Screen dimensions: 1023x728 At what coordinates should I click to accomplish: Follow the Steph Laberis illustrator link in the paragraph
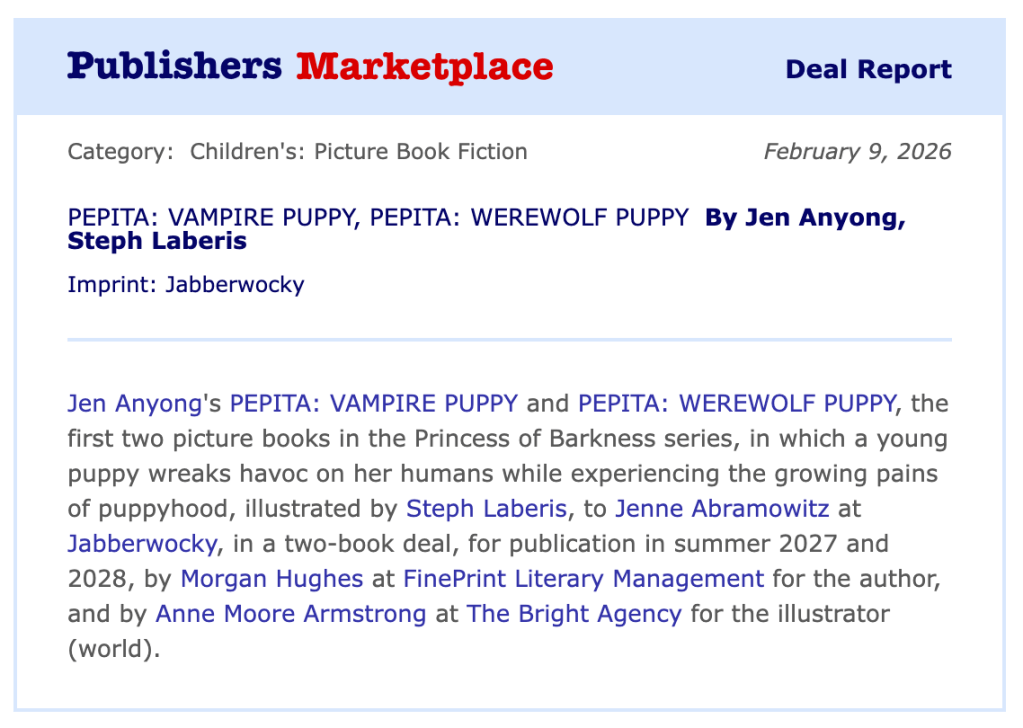(486, 509)
